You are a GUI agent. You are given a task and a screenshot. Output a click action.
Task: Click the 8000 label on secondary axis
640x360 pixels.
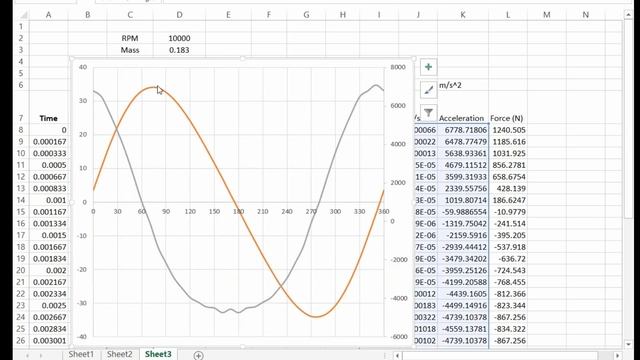398,67
